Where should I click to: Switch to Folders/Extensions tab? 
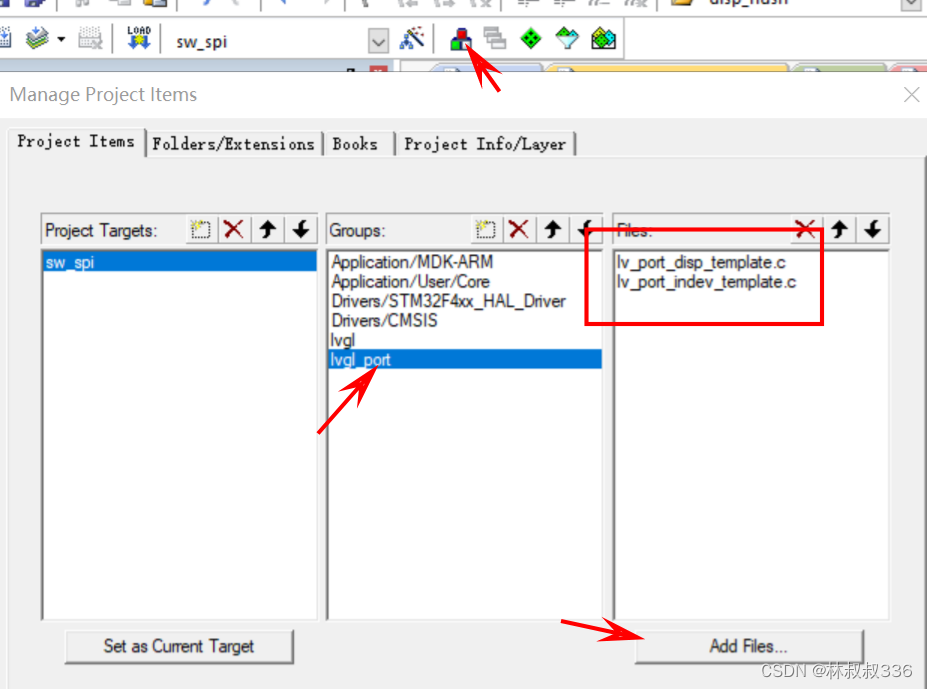pos(234,144)
